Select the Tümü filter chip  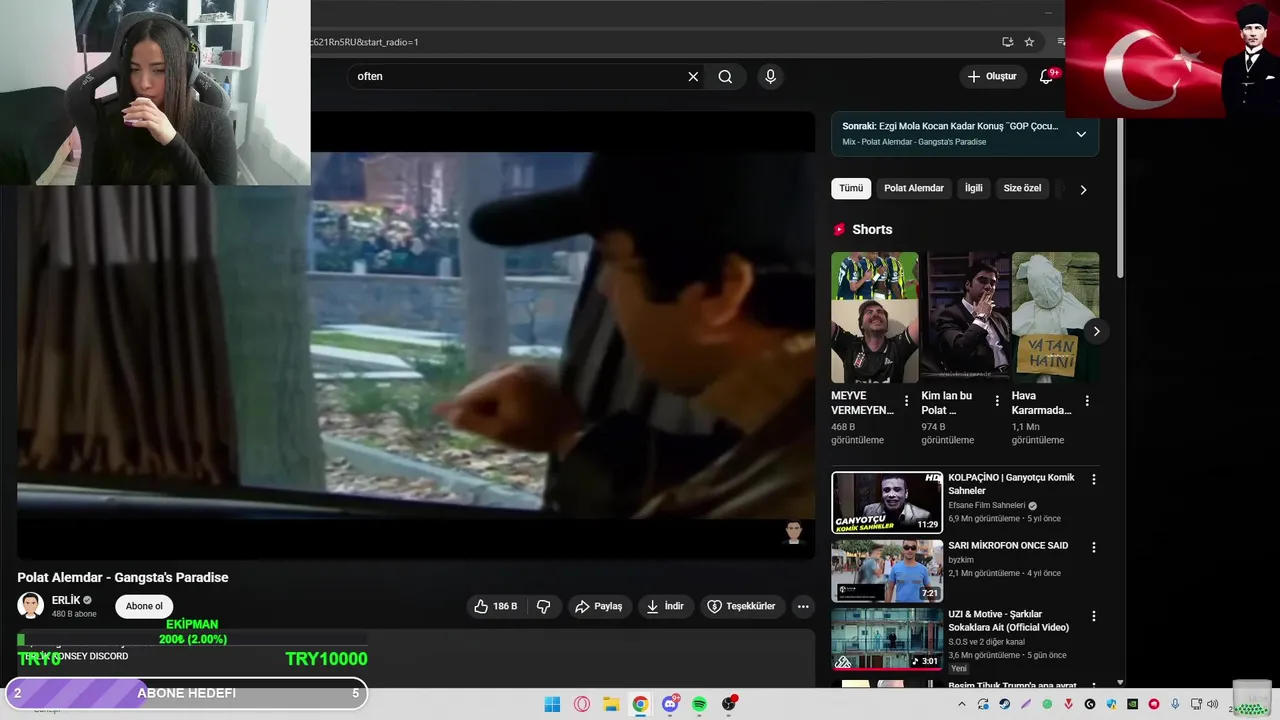[851, 188]
